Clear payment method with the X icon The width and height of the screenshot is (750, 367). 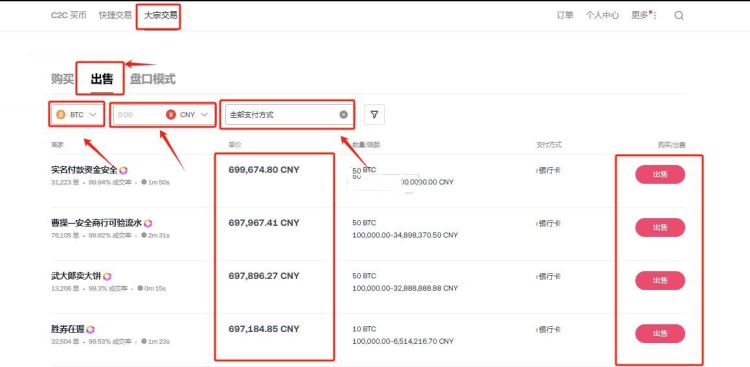click(343, 114)
